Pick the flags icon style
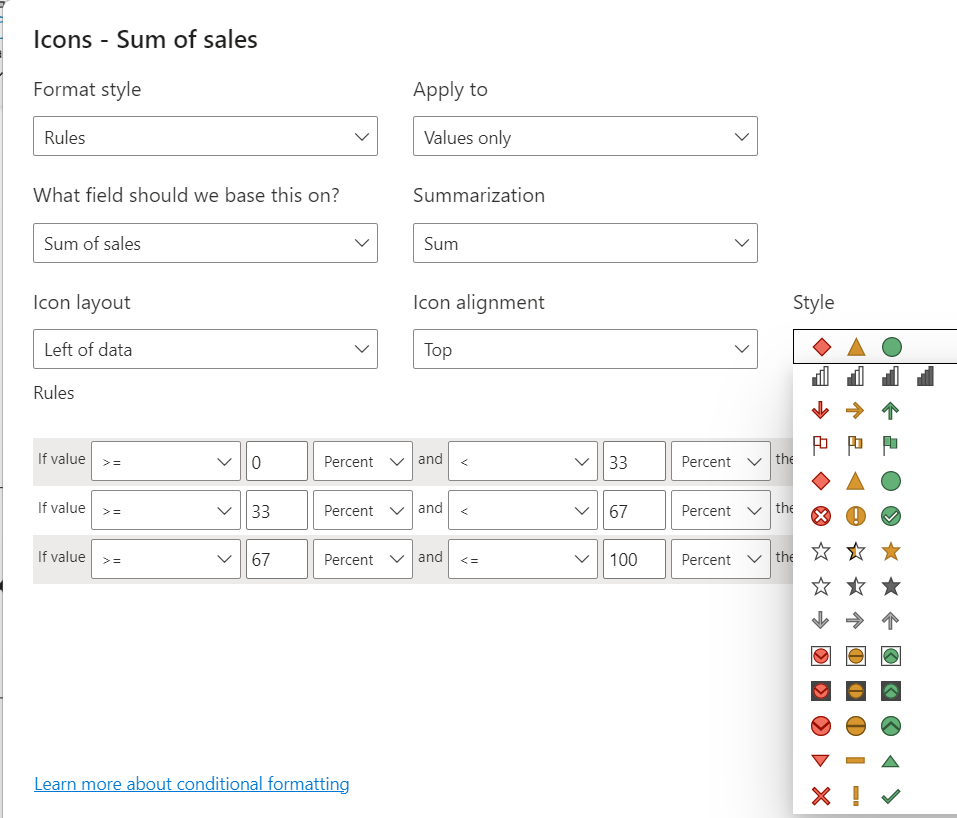Viewport: 957px width, 818px height. 856,445
